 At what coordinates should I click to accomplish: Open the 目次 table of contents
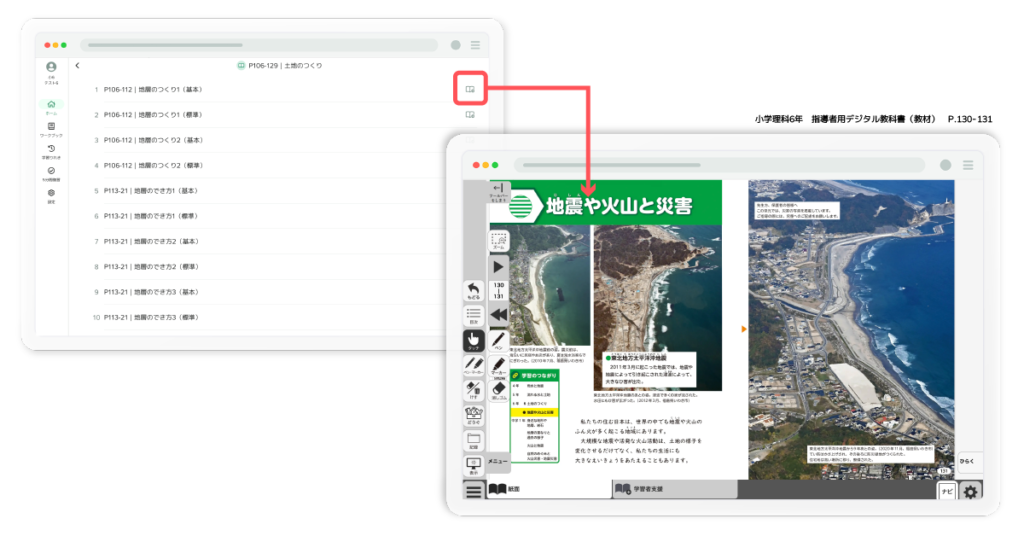[x=473, y=315]
